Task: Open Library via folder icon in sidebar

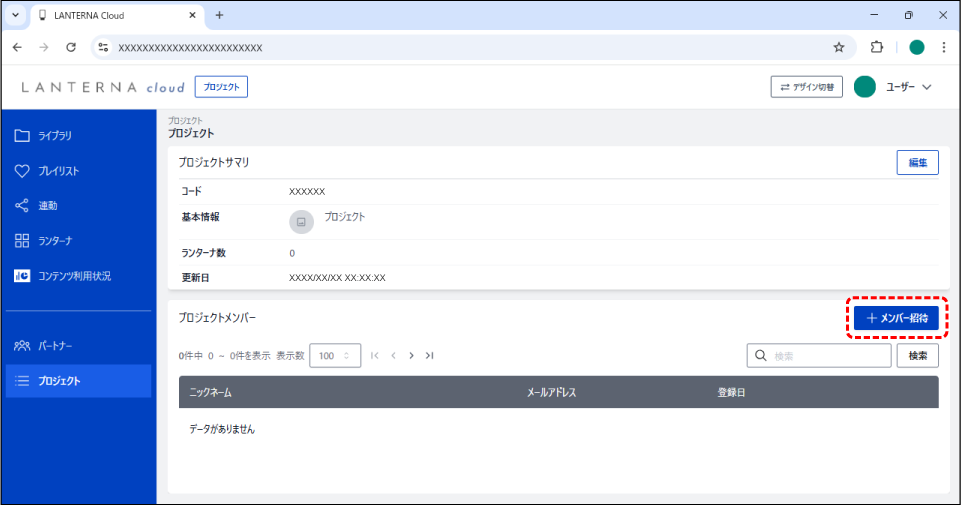Action: tap(22, 136)
